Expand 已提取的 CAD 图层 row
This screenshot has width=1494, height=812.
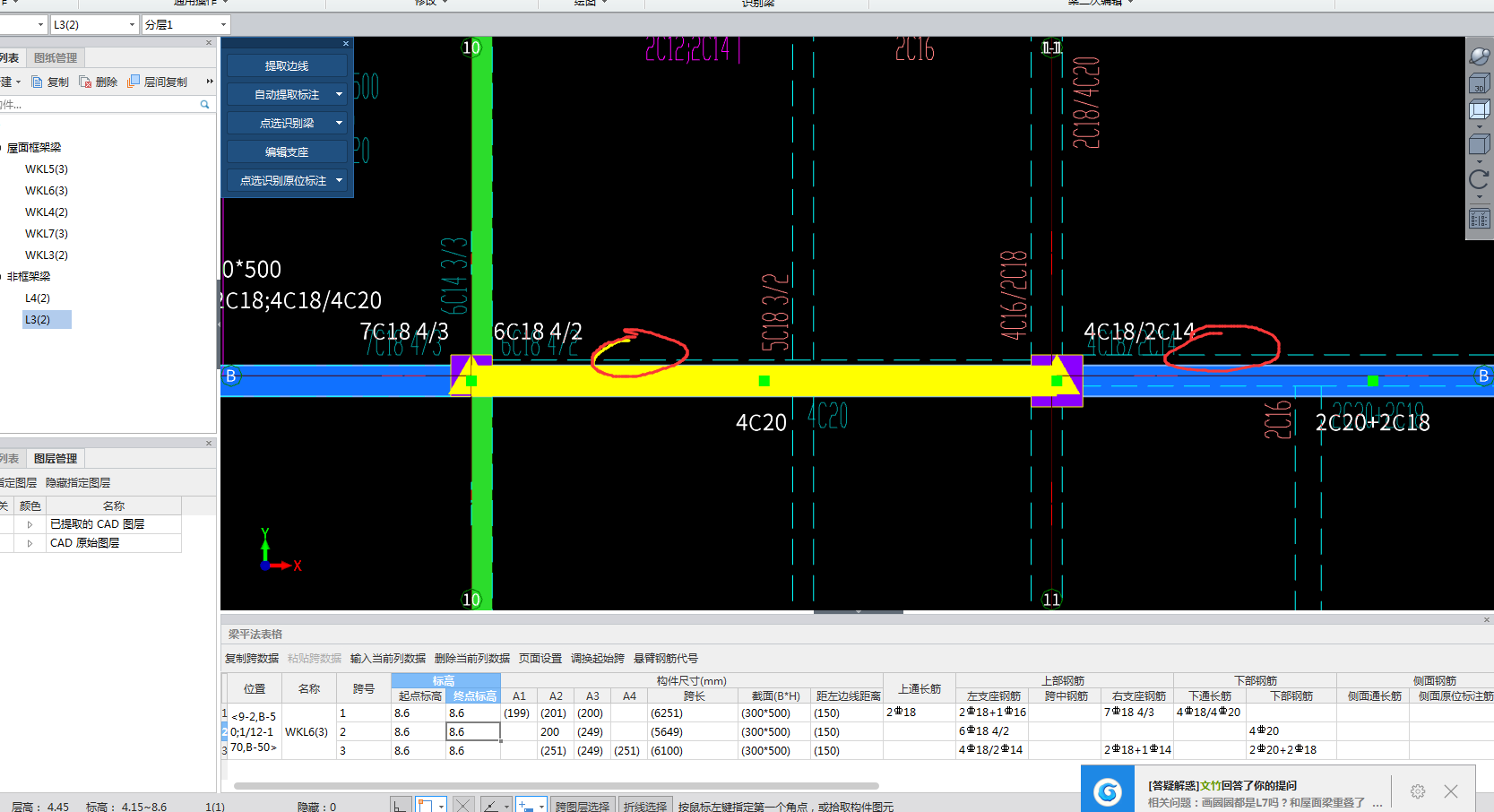[30, 524]
